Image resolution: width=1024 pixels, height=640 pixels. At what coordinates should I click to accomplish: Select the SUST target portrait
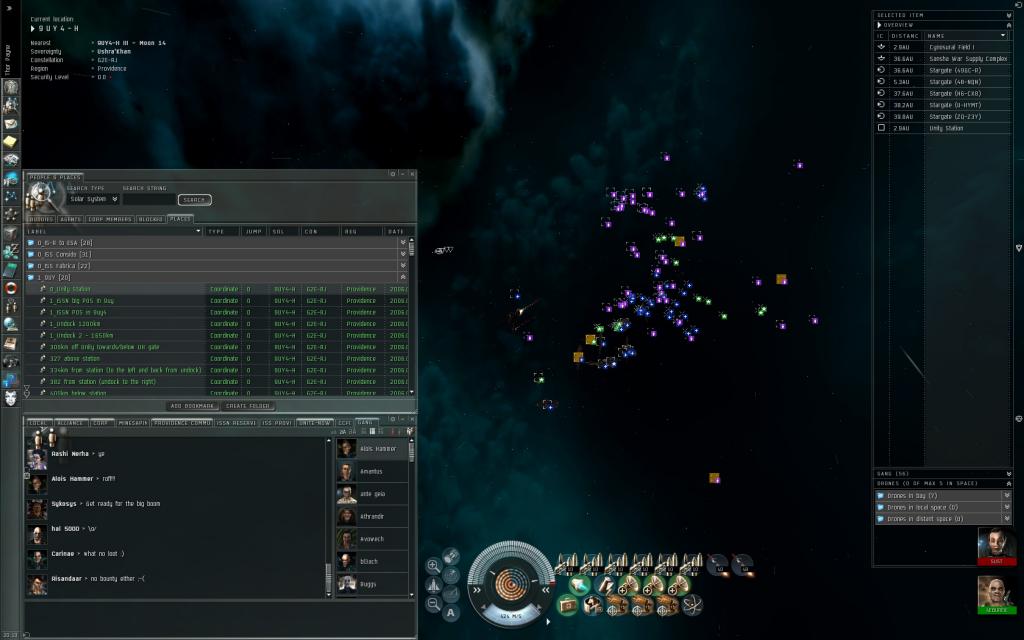click(x=996, y=548)
